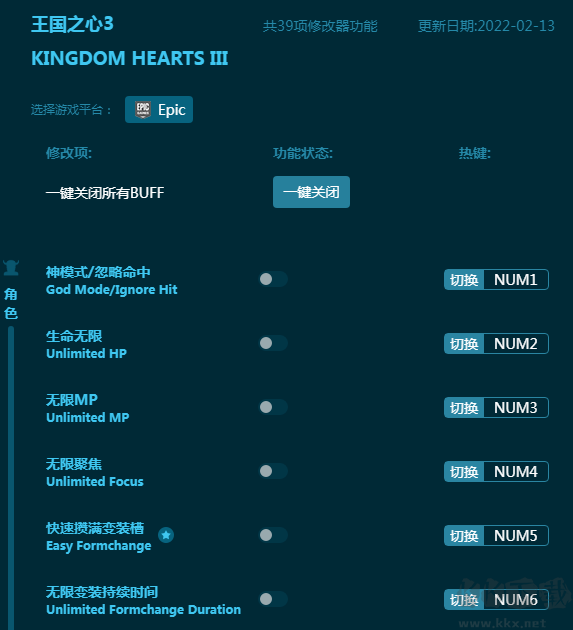This screenshot has height=630, width=573.
Task: Select the character category helmet icon
Action: [x=11, y=268]
